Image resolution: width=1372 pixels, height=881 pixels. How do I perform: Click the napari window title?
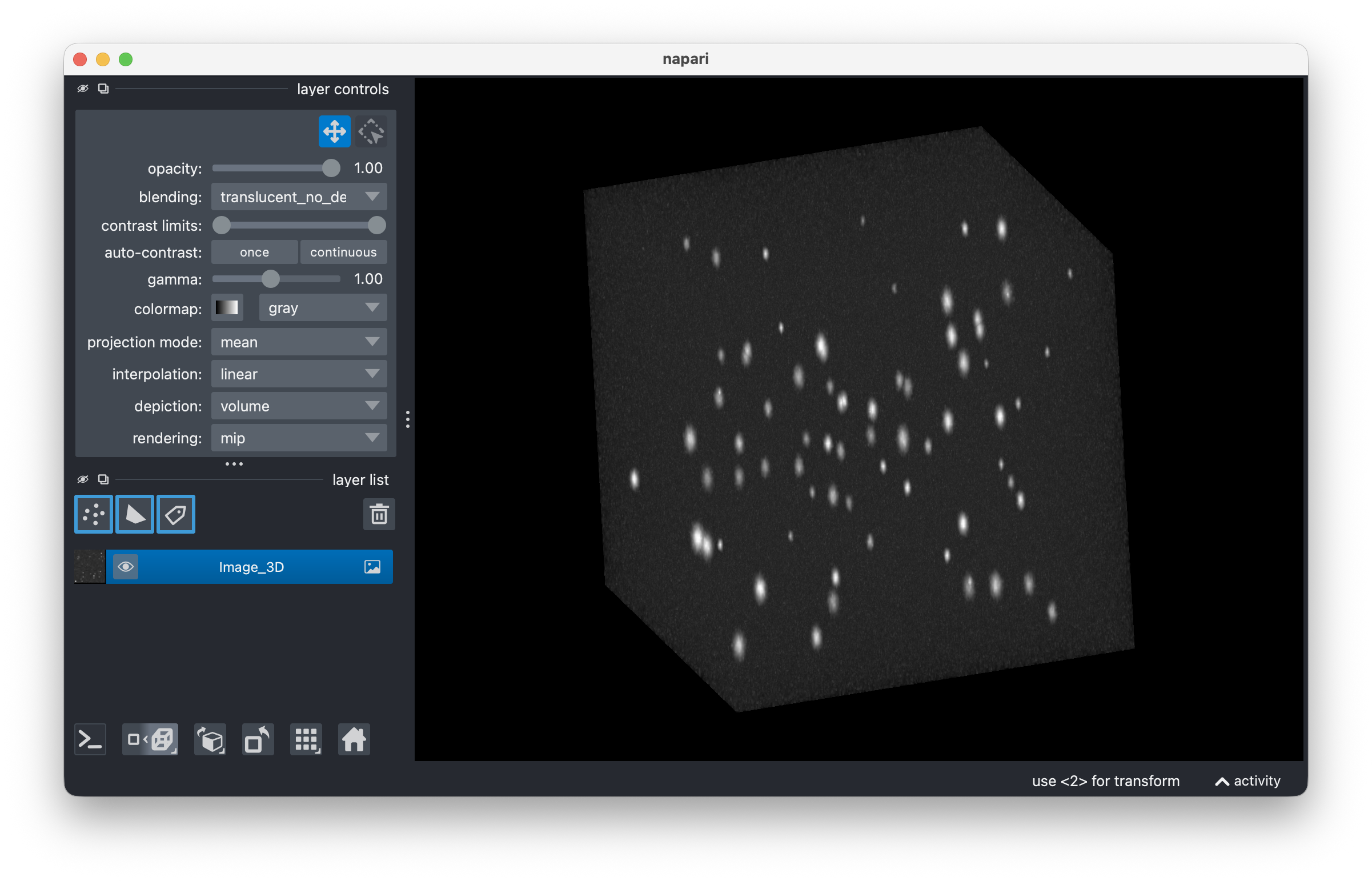click(x=685, y=59)
